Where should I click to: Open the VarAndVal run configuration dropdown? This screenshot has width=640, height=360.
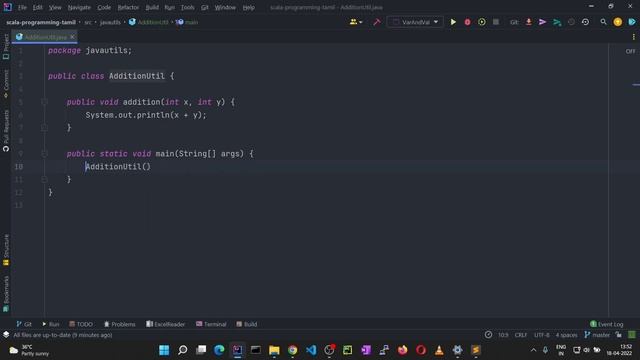click(x=415, y=22)
